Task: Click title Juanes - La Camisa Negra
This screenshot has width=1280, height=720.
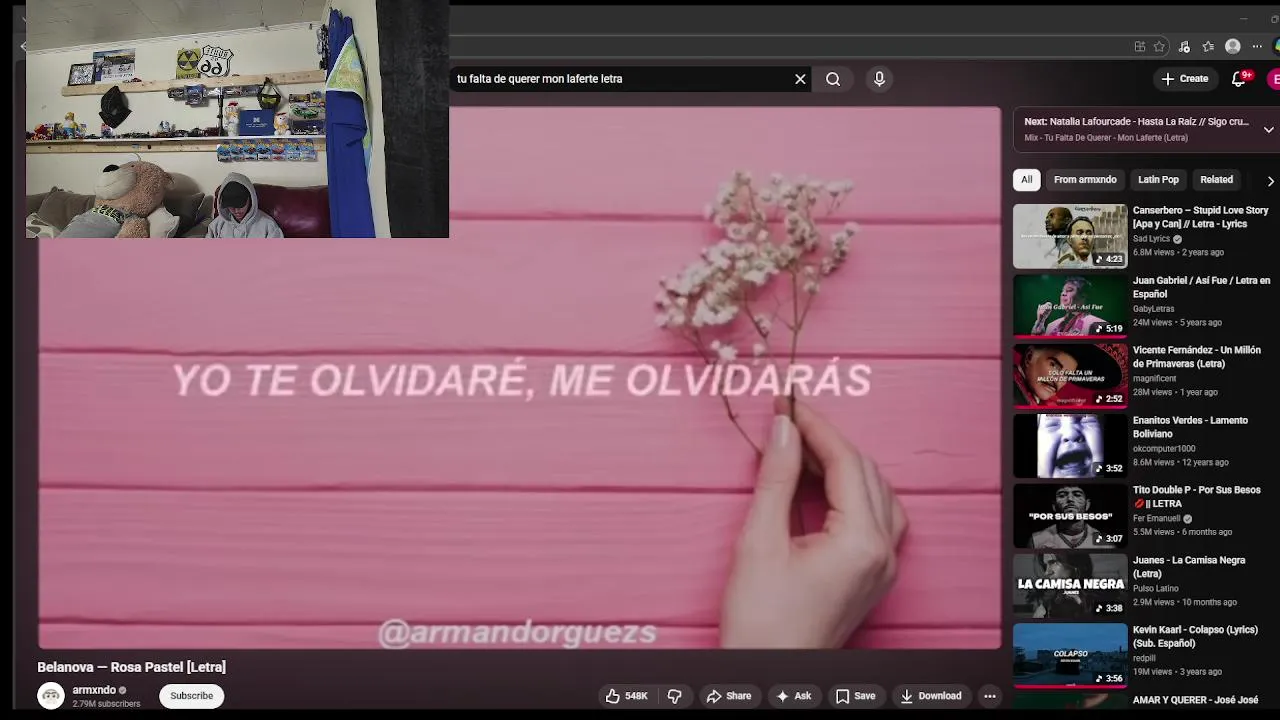Action: click(x=1189, y=567)
